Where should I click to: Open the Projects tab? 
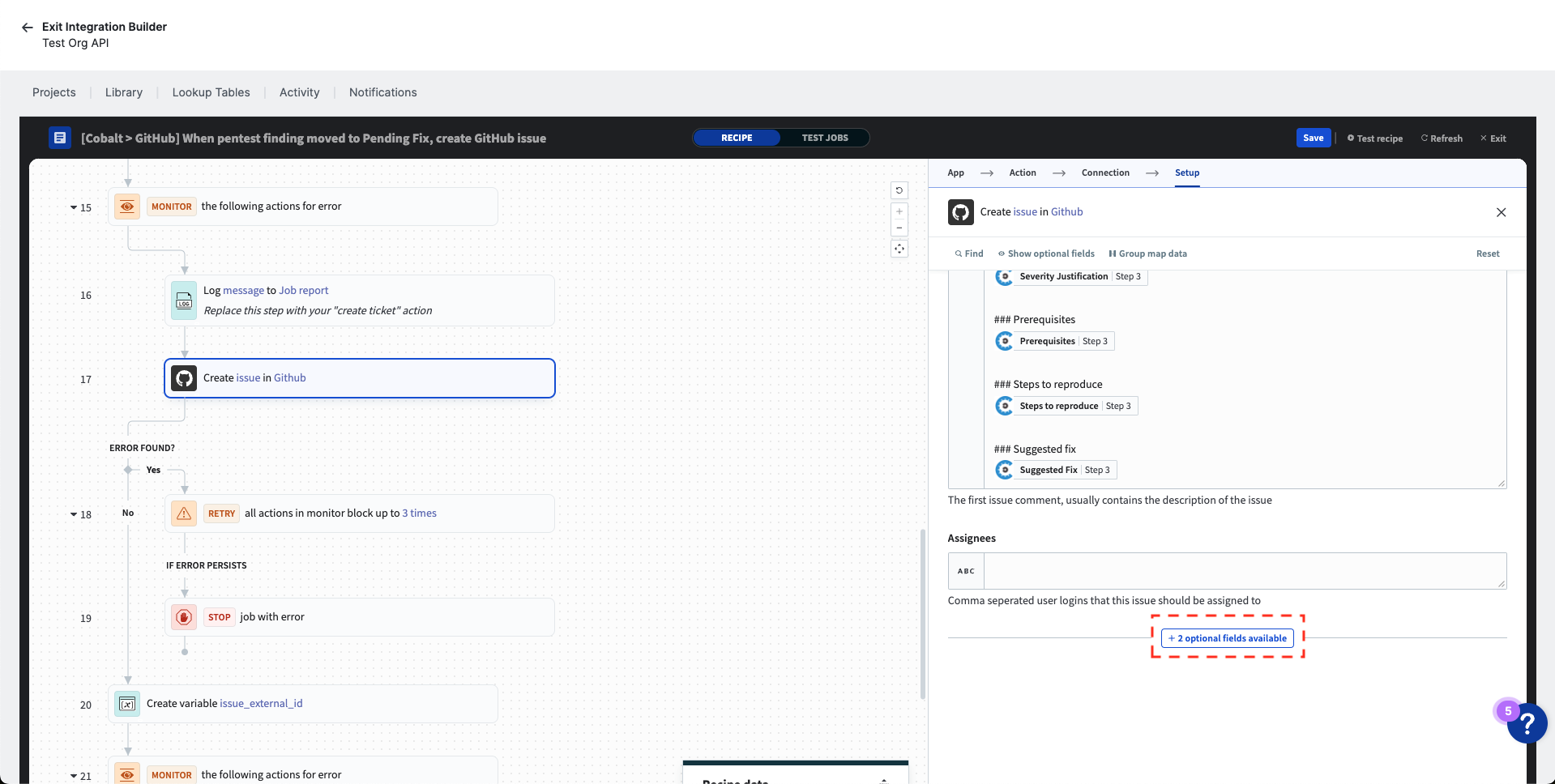54,92
